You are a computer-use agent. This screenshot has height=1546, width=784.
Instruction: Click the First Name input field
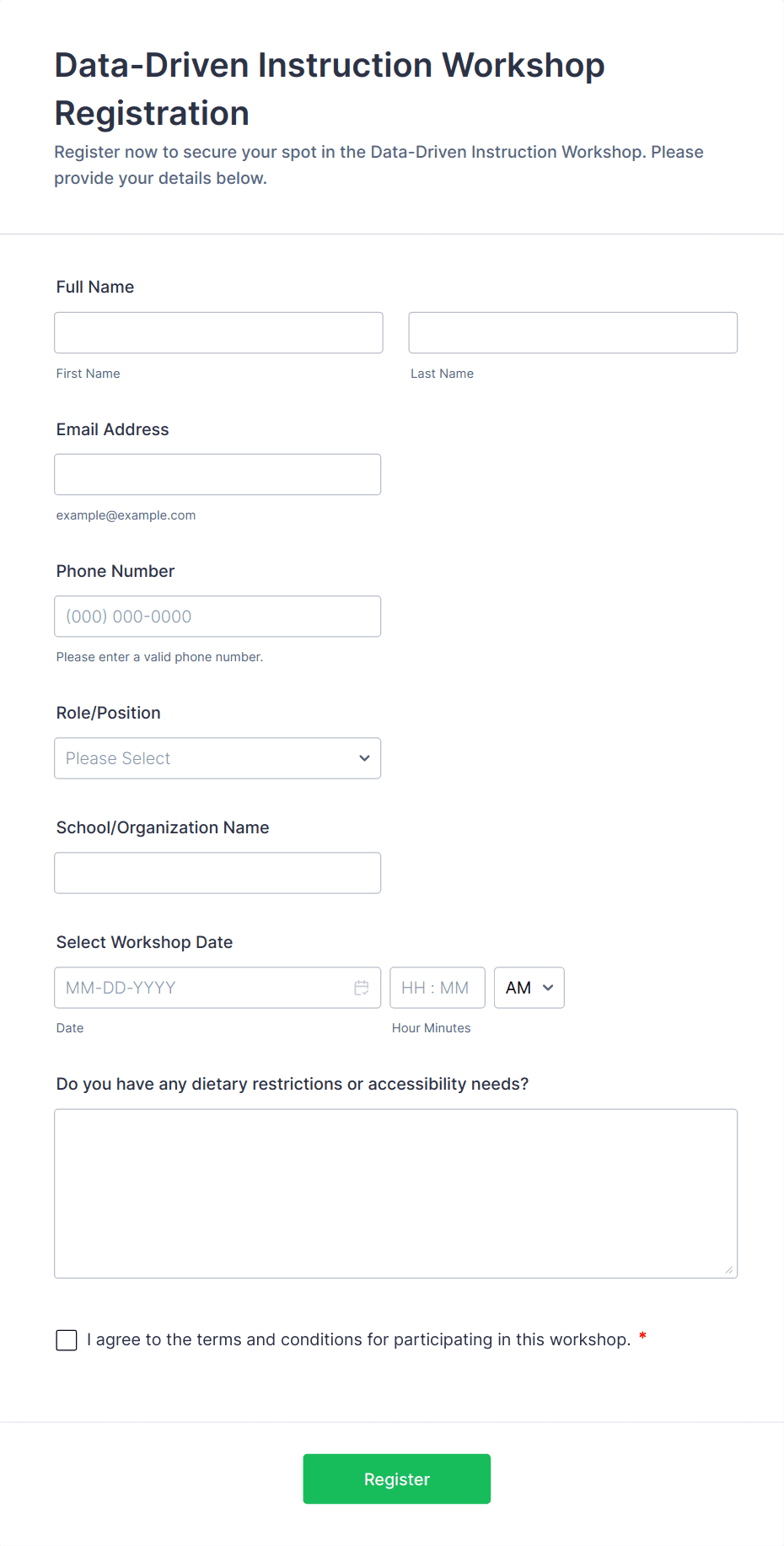point(218,332)
